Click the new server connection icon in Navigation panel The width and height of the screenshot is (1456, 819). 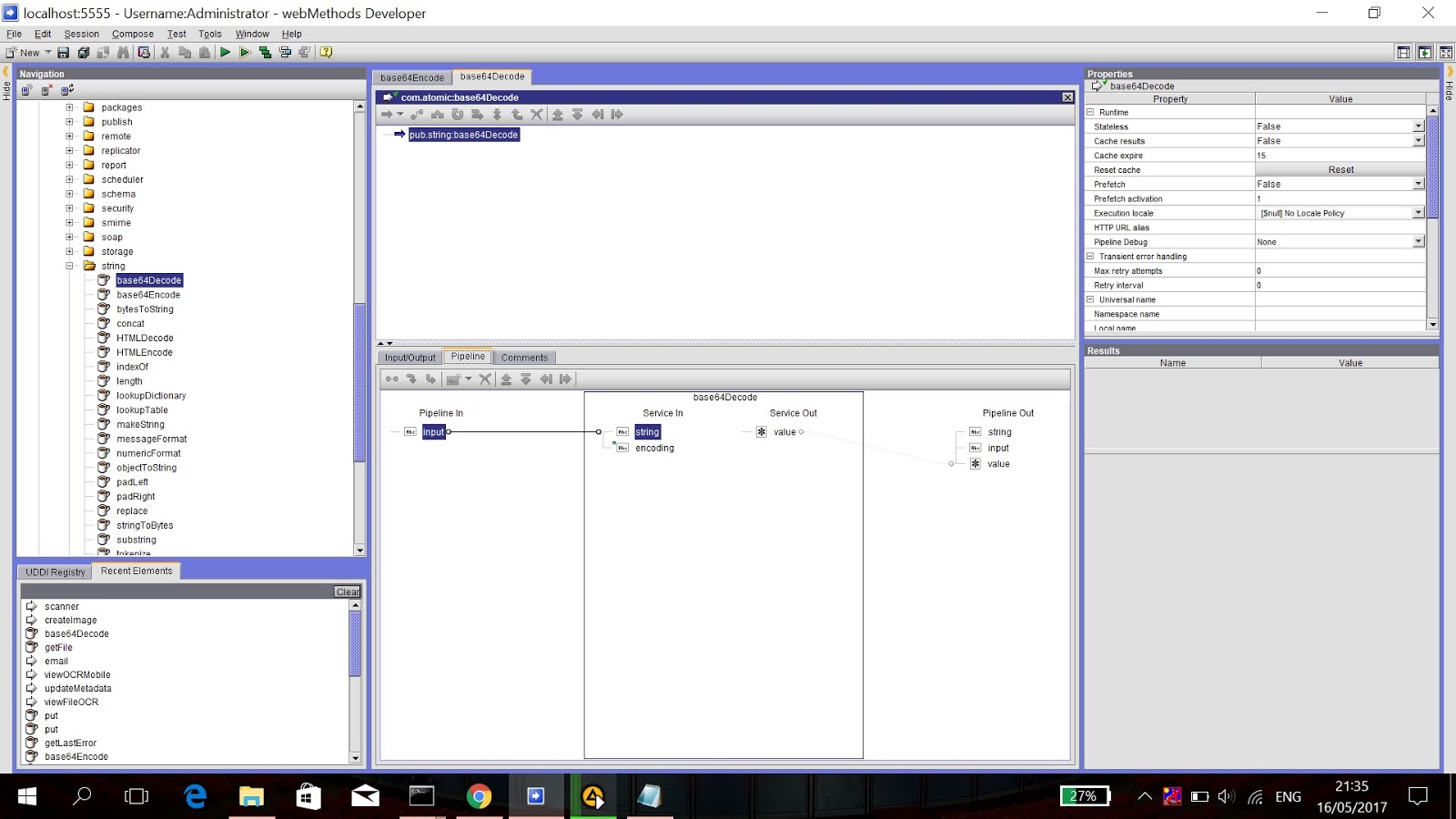point(27,89)
